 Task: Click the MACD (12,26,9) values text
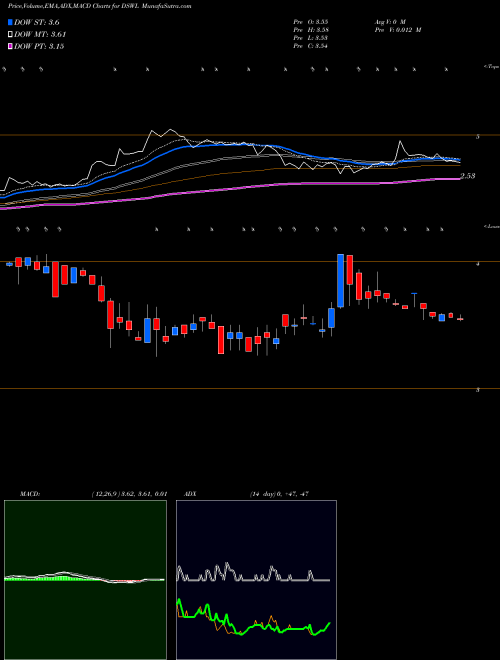pos(129,494)
